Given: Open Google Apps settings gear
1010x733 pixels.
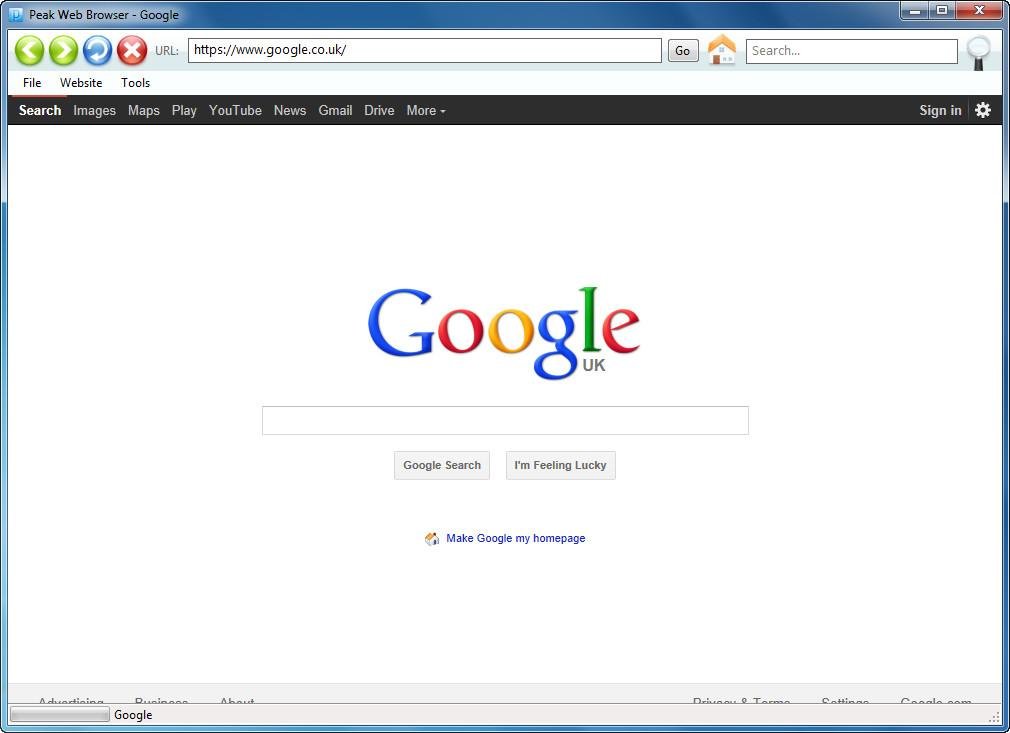Looking at the screenshot, I should tap(983, 110).
